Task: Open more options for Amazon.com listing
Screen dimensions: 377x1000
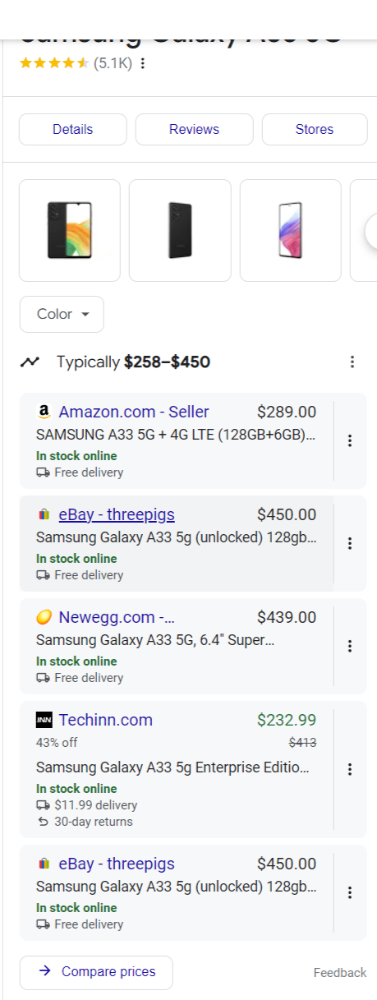Action: (x=350, y=441)
